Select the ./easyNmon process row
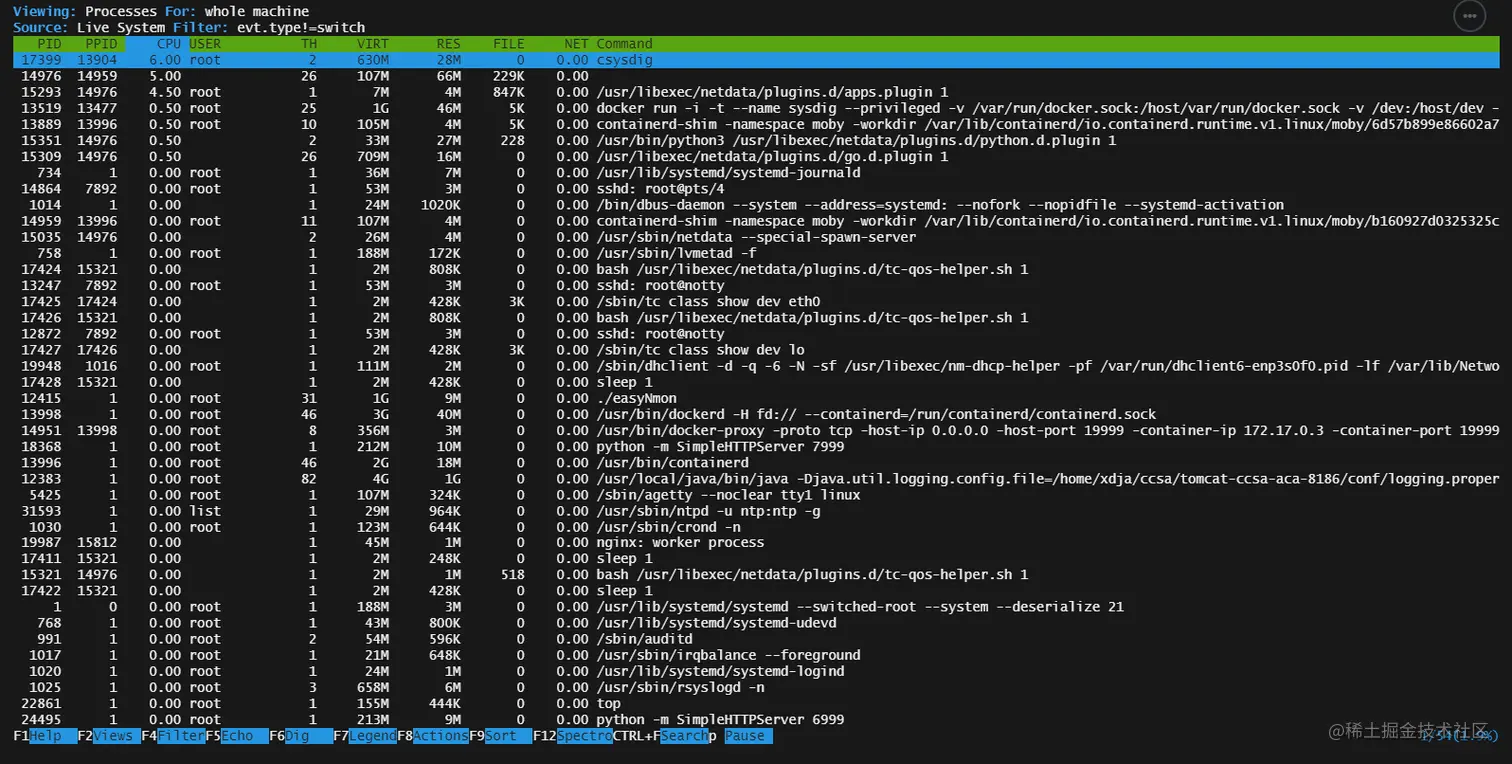The height and width of the screenshot is (764, 1512). (756, 398)
